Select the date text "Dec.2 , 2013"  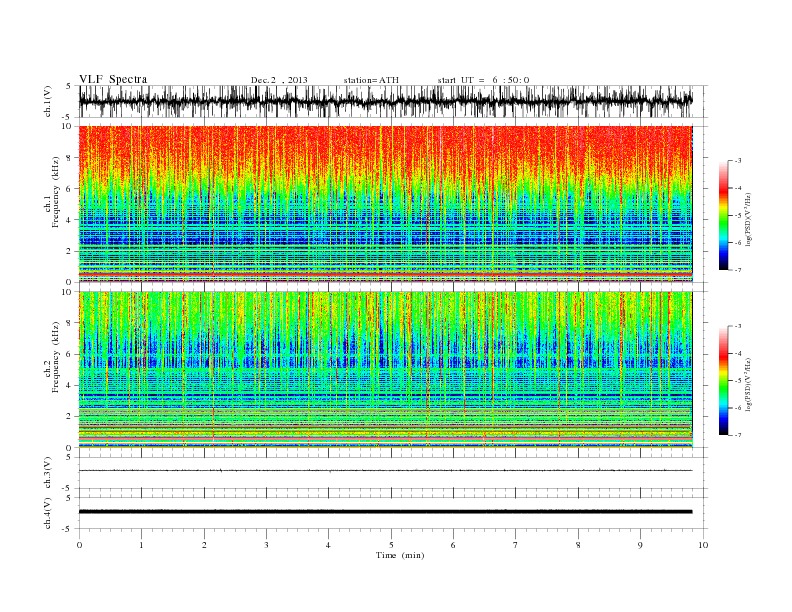[279, 80]
